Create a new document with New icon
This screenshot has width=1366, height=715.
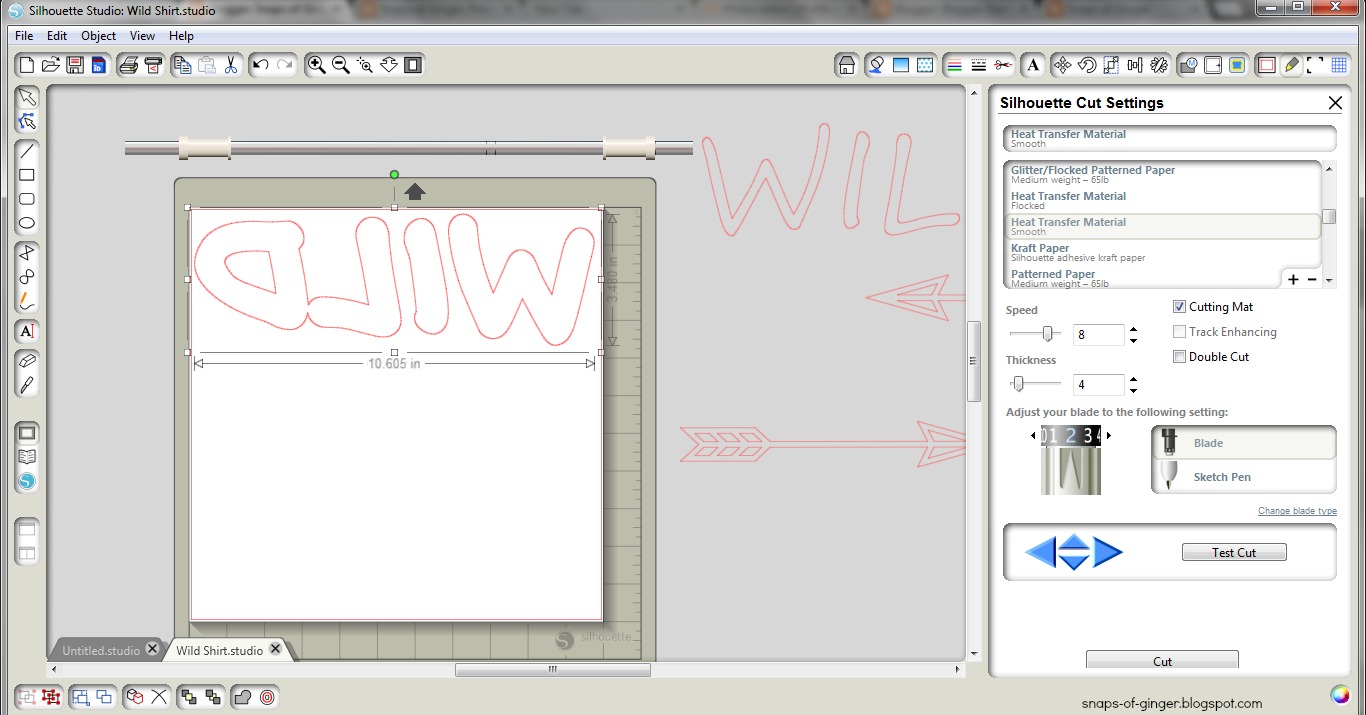tap(27, 65)
